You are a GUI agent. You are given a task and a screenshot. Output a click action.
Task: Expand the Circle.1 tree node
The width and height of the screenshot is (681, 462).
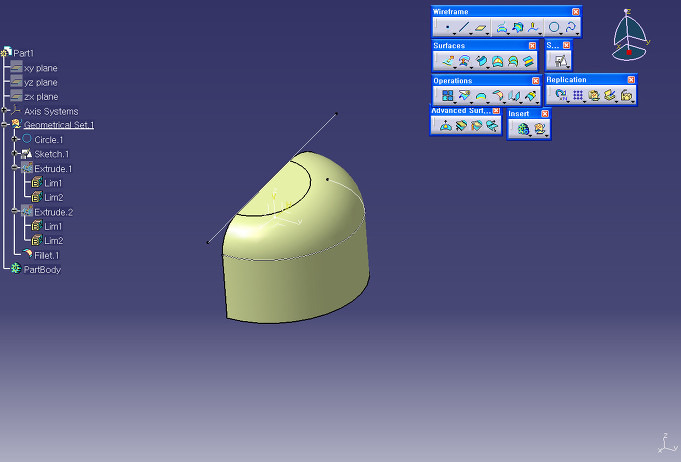click(15, 139)
